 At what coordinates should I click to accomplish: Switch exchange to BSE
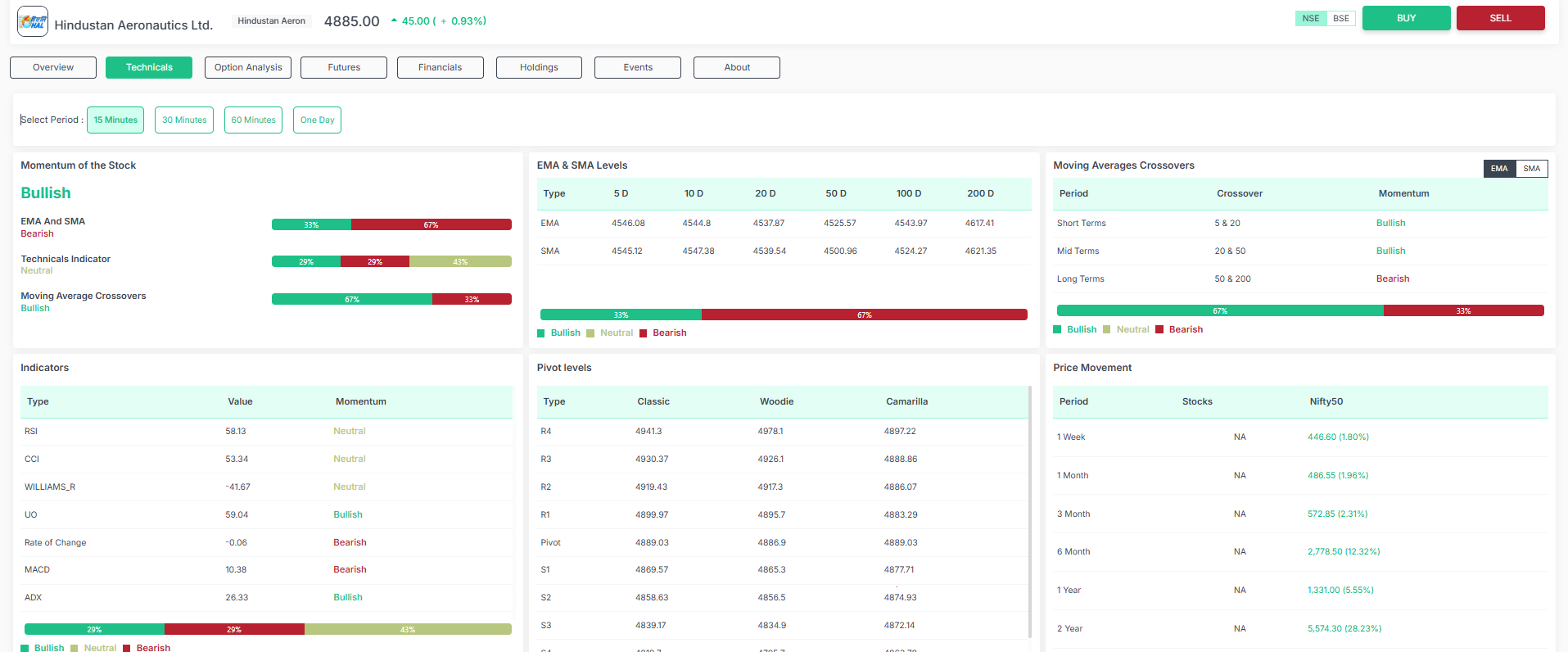pos(1341,18)
